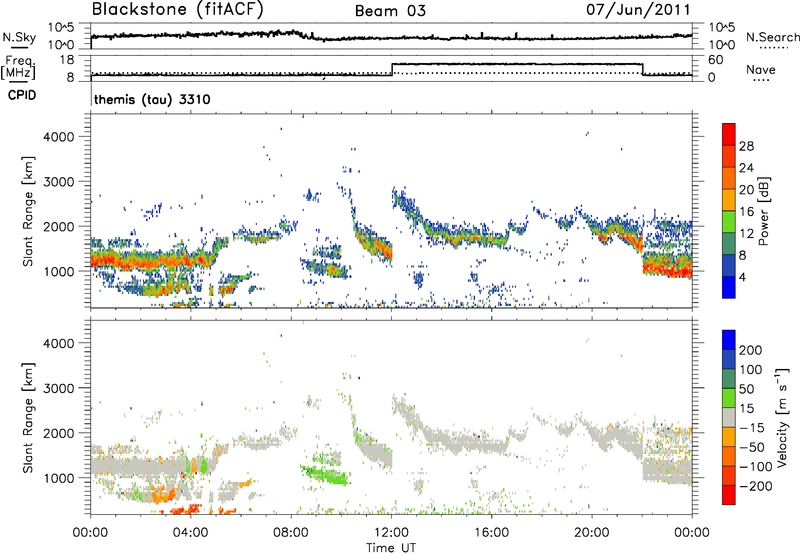Click the red bottom of Velocity colorbar
The width and height of the screenshot is (800, 554).
point(729,495)
